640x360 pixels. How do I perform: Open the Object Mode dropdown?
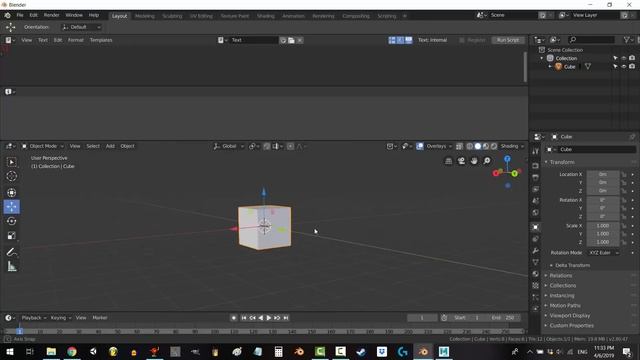point(43,146)
